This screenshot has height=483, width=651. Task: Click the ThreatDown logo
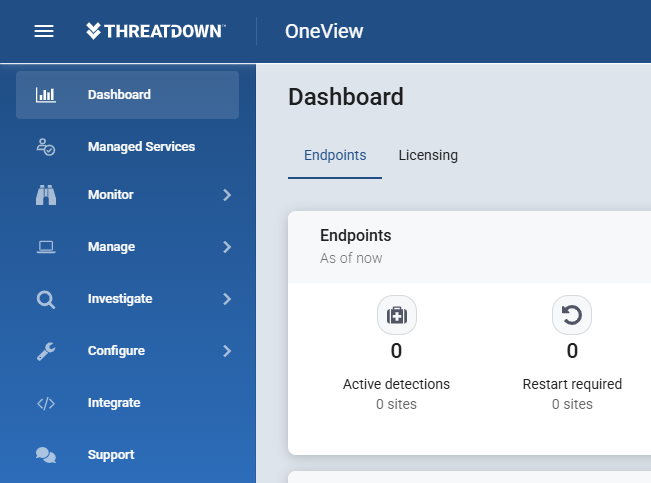(x=156, y=31)
